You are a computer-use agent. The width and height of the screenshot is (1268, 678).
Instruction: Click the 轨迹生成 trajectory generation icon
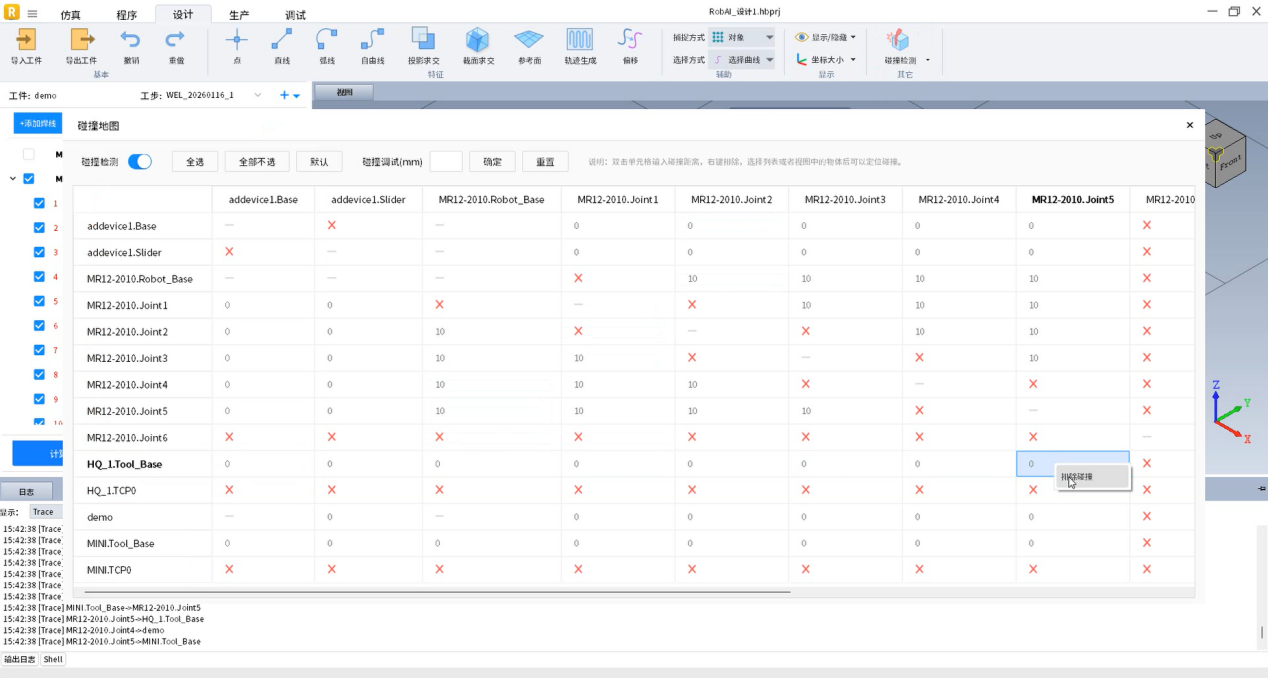pyautogui.click(x=580, y=40)
